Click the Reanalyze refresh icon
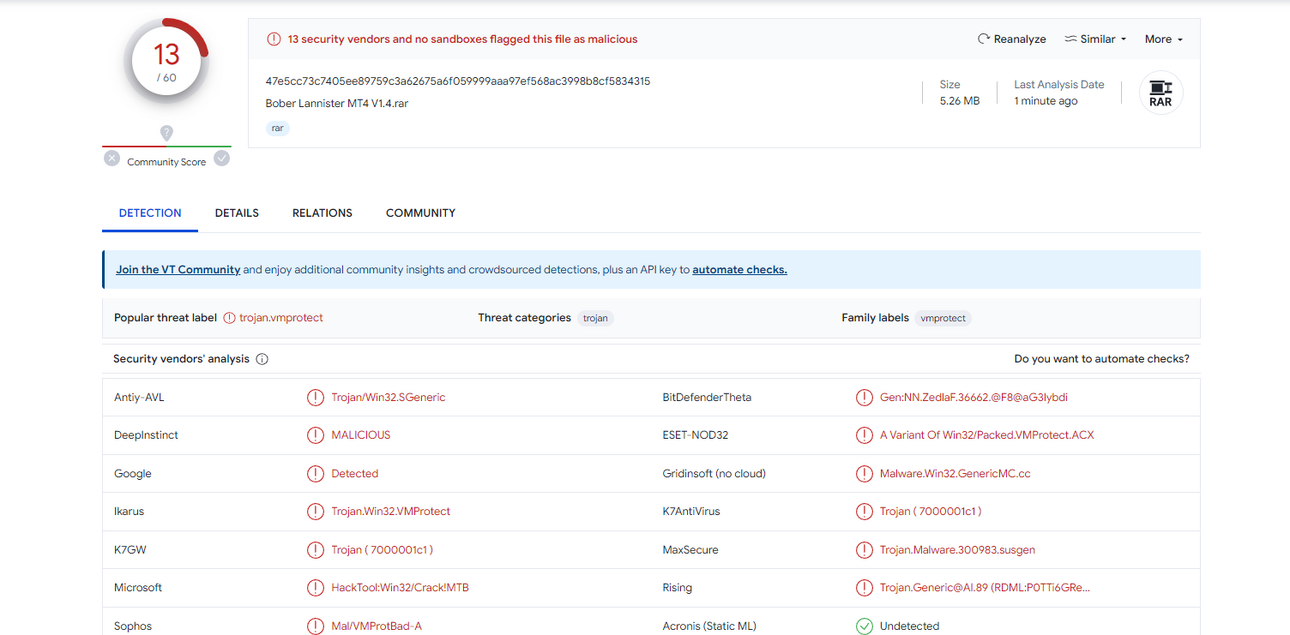This screenshot has height=635, width=1290. [983, 39]
